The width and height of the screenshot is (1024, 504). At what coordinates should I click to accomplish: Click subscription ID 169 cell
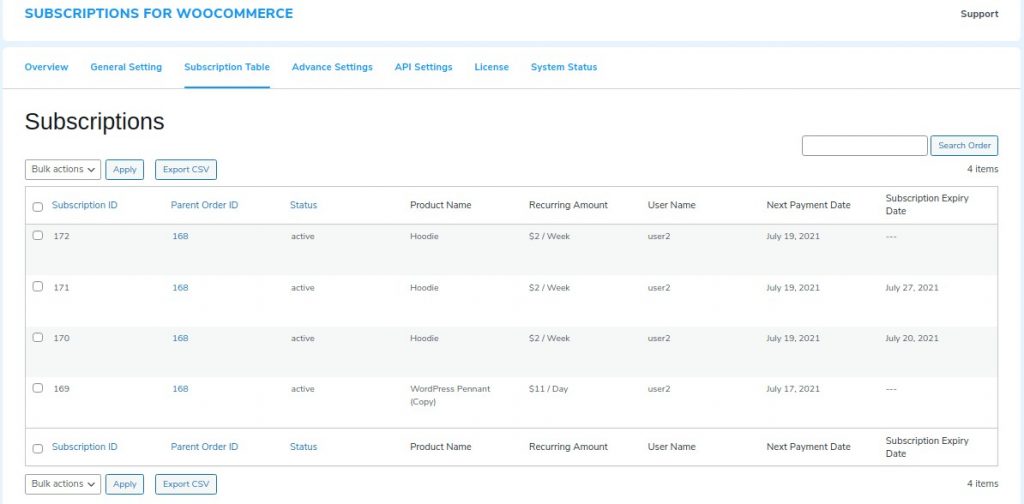coord(61,388)
